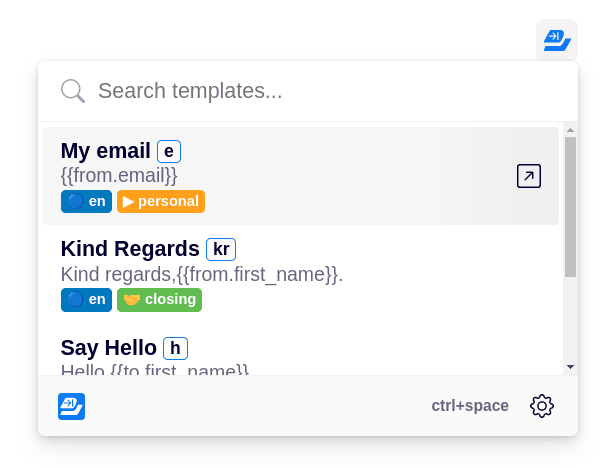Click the scrollbar up arrow
Screen dimensions: 605x468
click(570, 130)
